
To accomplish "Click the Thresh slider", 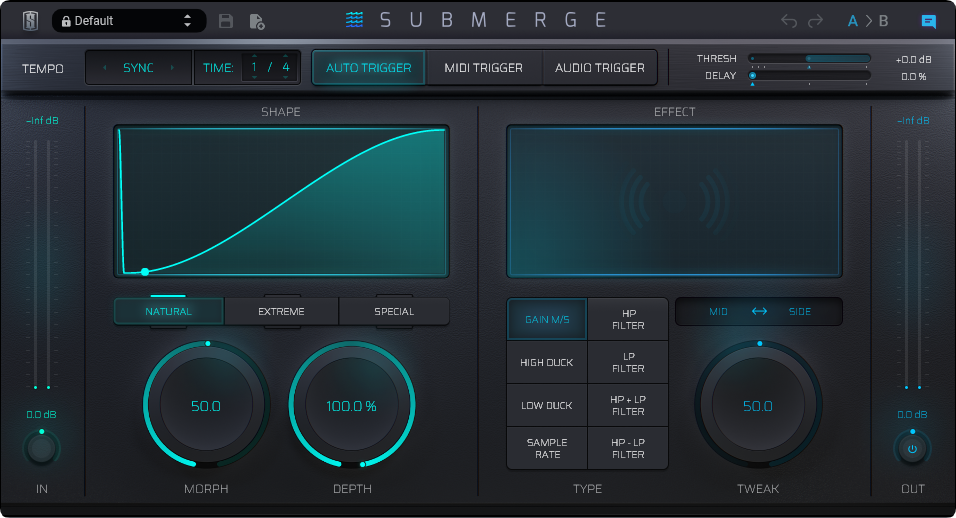I will click(x=809, y=59).
